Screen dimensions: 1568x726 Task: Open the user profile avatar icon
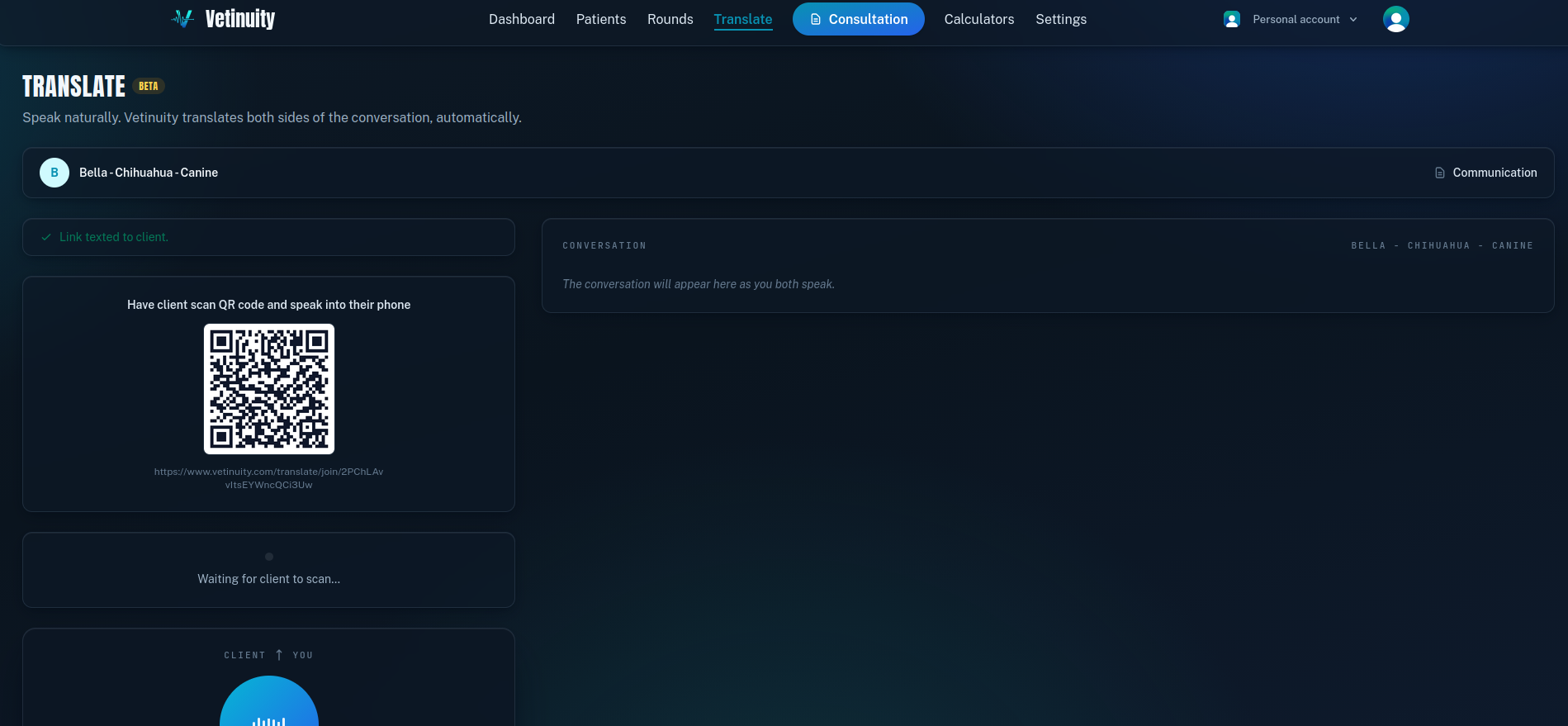pos(1395,19)
